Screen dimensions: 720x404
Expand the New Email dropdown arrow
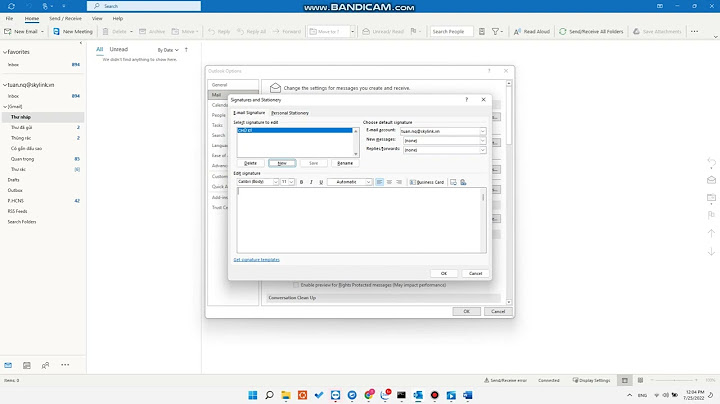click(x=42, y=32)
